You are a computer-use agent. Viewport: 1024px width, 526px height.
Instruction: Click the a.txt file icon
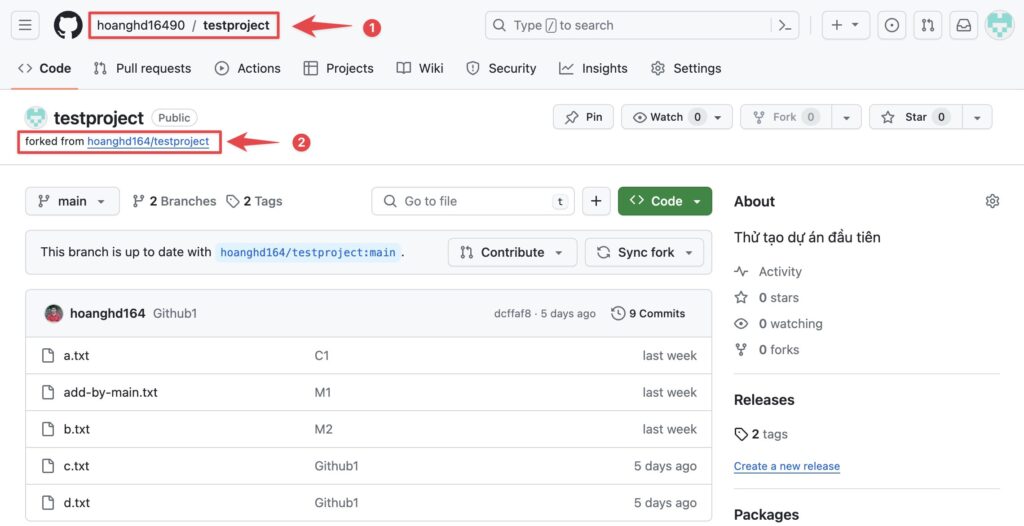click(x=48, y=355)
